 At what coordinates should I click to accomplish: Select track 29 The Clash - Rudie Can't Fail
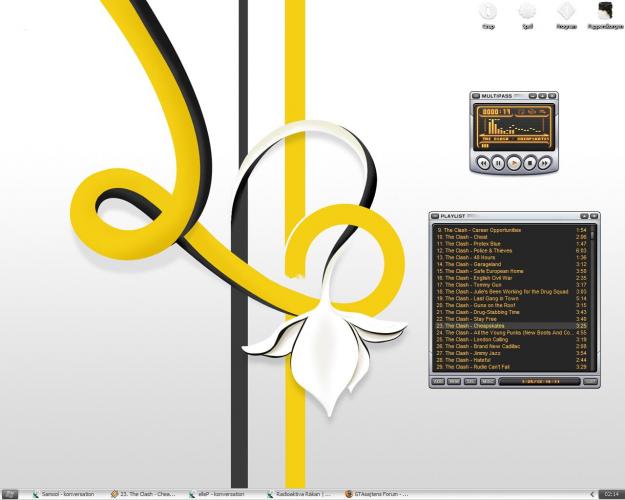(x=512, y=367)
